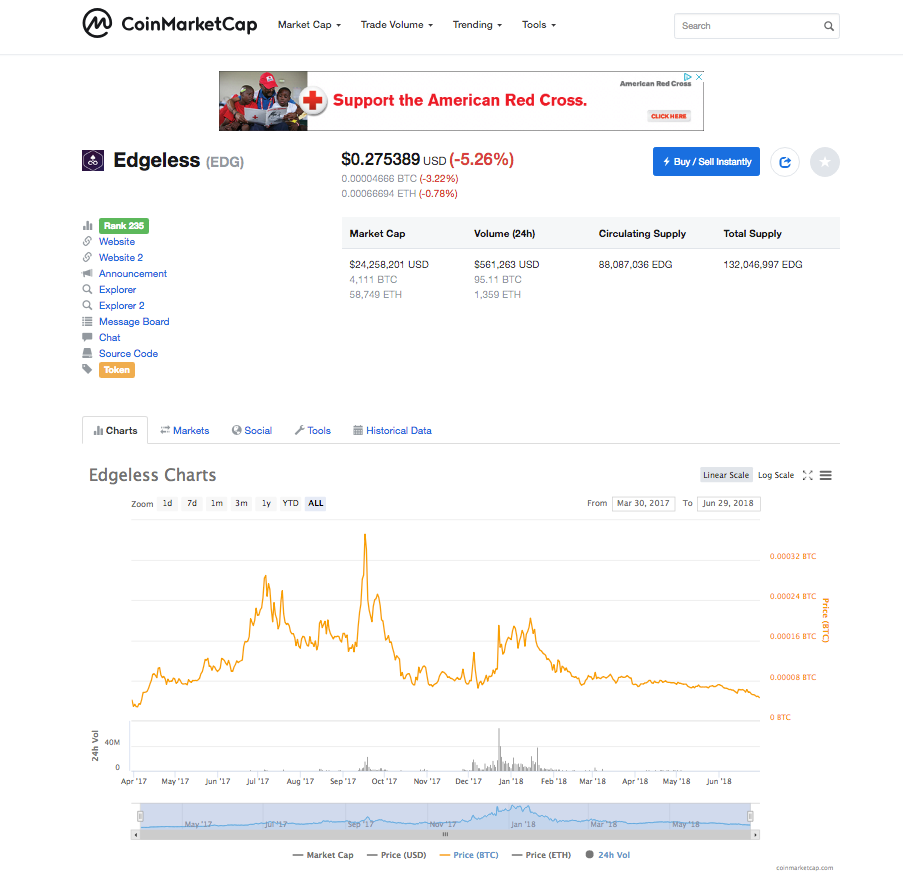Open the Announcement link

[x=133, y=274]
